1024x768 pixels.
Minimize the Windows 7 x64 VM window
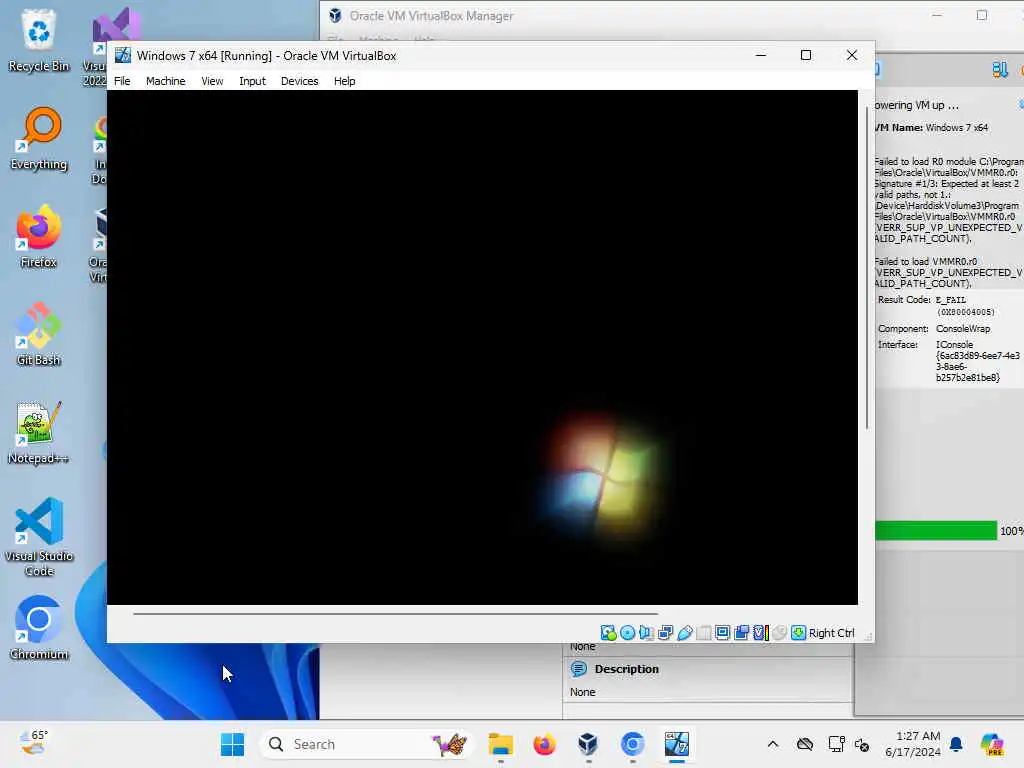click(761, 56)
